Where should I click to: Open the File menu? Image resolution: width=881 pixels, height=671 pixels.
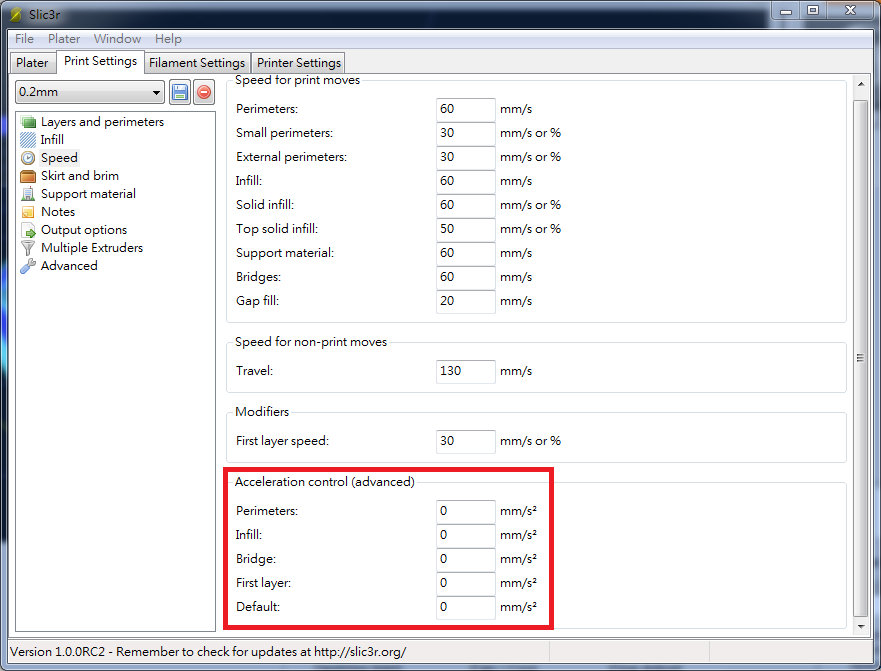tap(24, 39)
